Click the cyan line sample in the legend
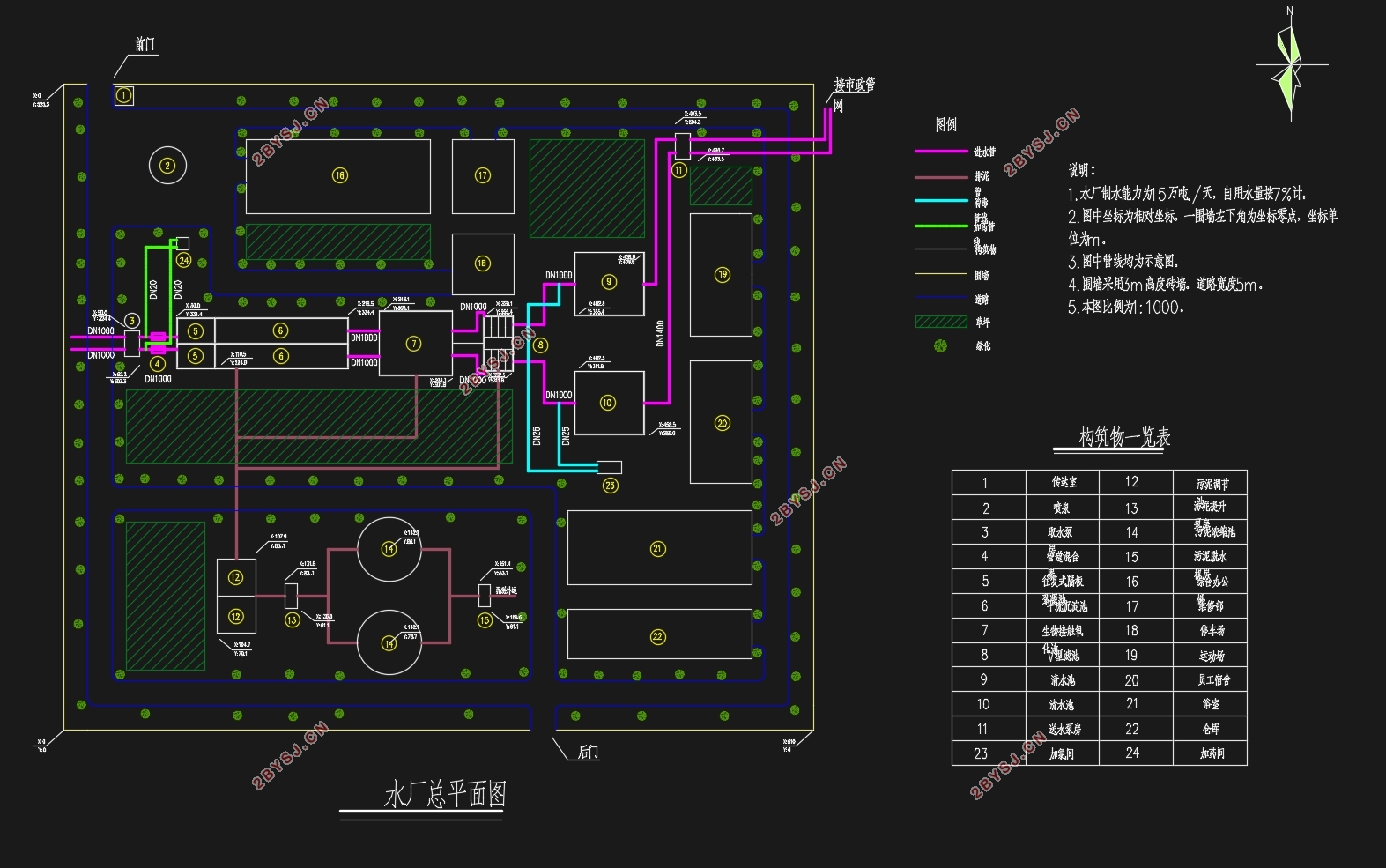Viewport: 1386px width, 868px height. point(941,201)
